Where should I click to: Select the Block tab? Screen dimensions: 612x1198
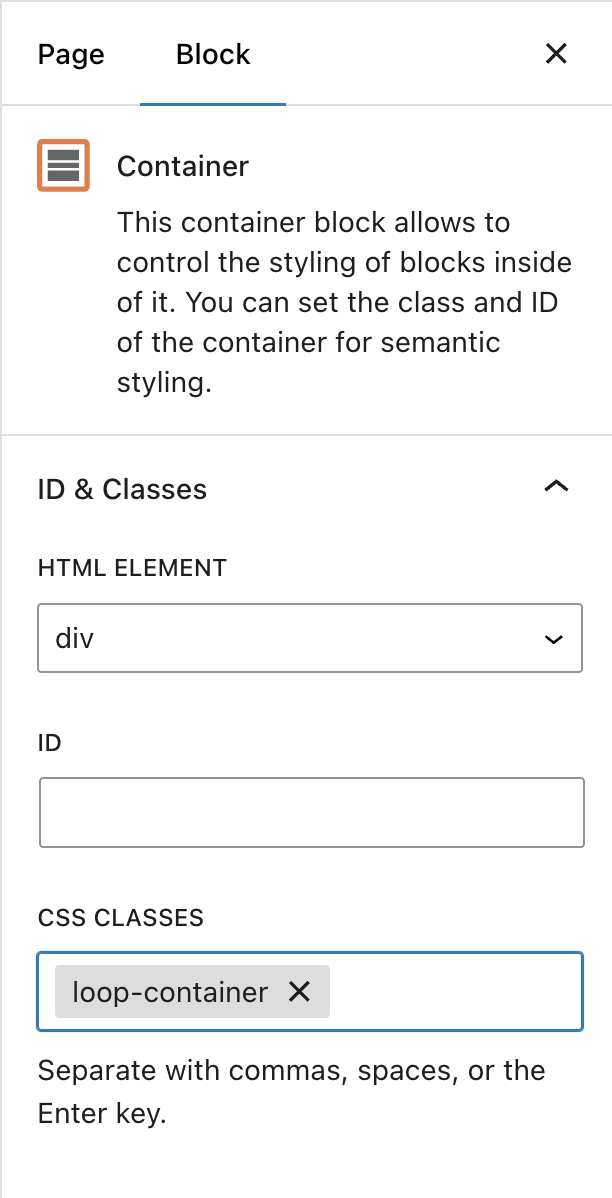(213, 54)
